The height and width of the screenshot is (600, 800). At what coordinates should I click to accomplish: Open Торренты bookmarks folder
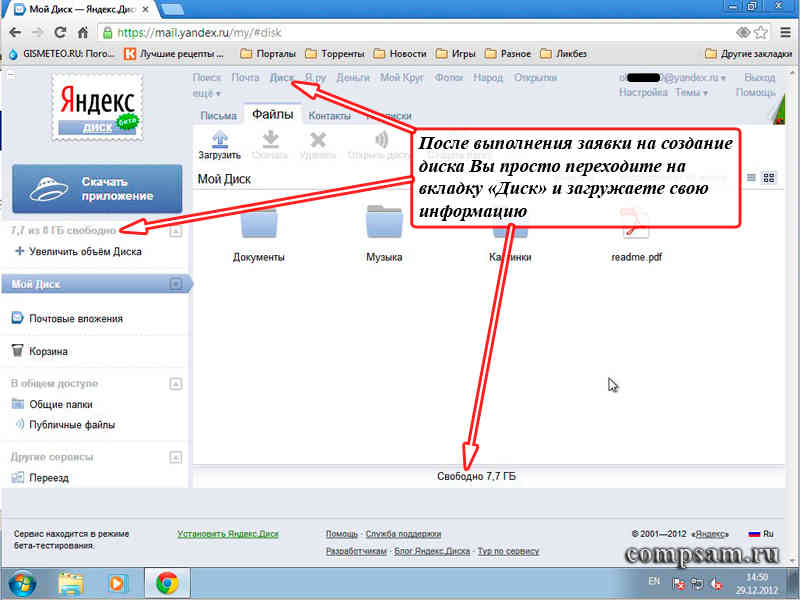pos(335,54)
